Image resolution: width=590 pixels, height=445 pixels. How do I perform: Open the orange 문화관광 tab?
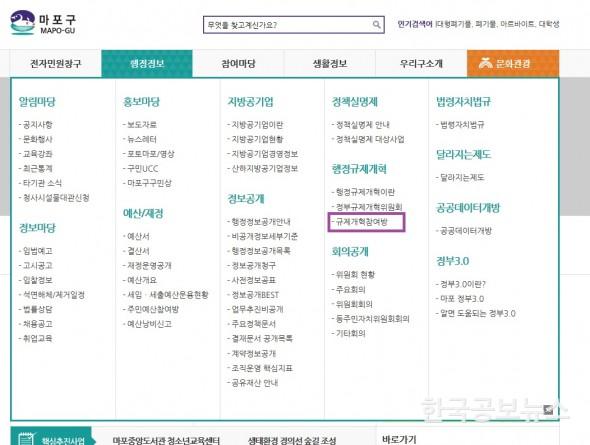point(513,64)
